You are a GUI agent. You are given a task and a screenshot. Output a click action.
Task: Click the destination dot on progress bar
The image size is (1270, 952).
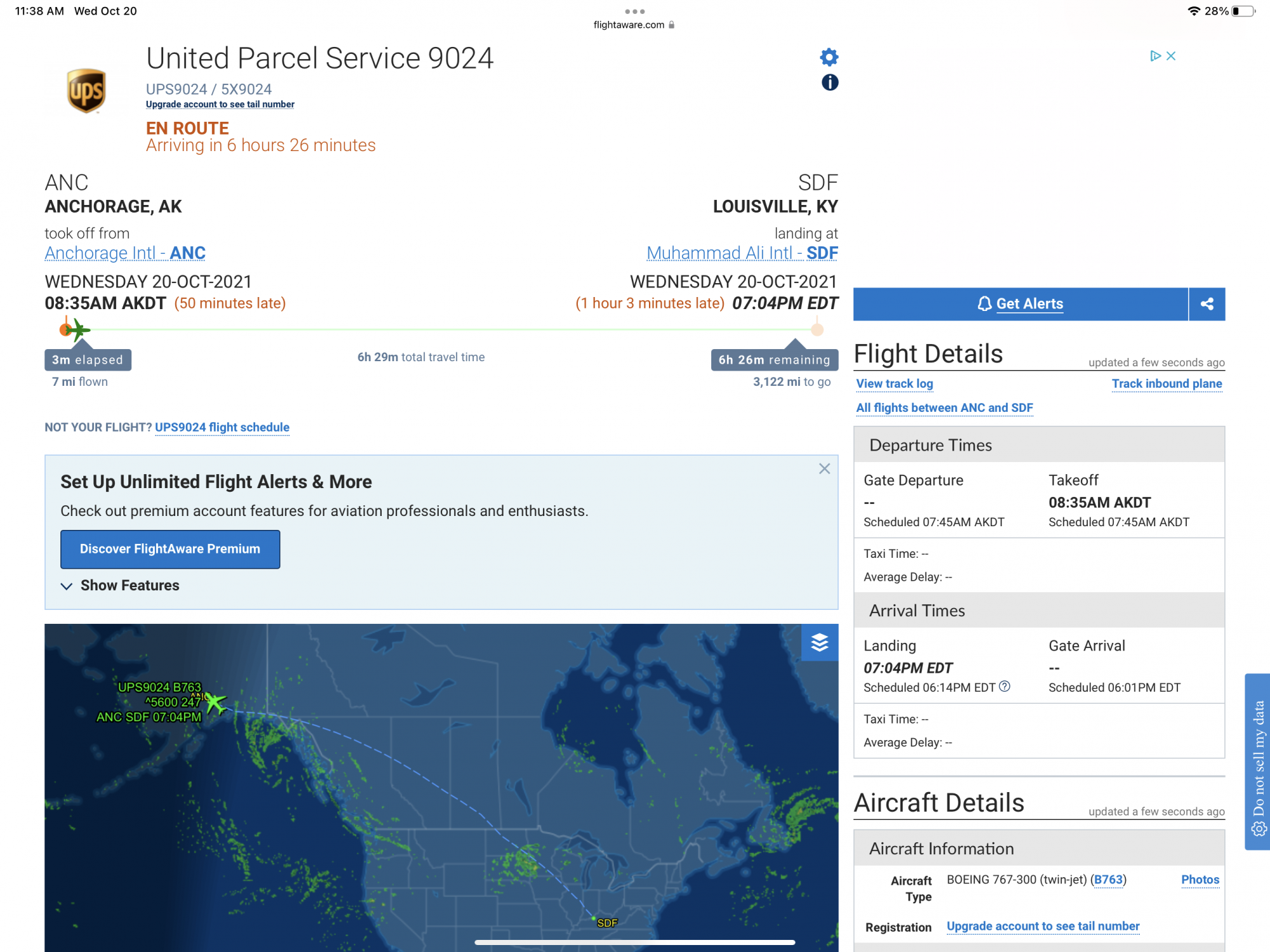[817, 329]
